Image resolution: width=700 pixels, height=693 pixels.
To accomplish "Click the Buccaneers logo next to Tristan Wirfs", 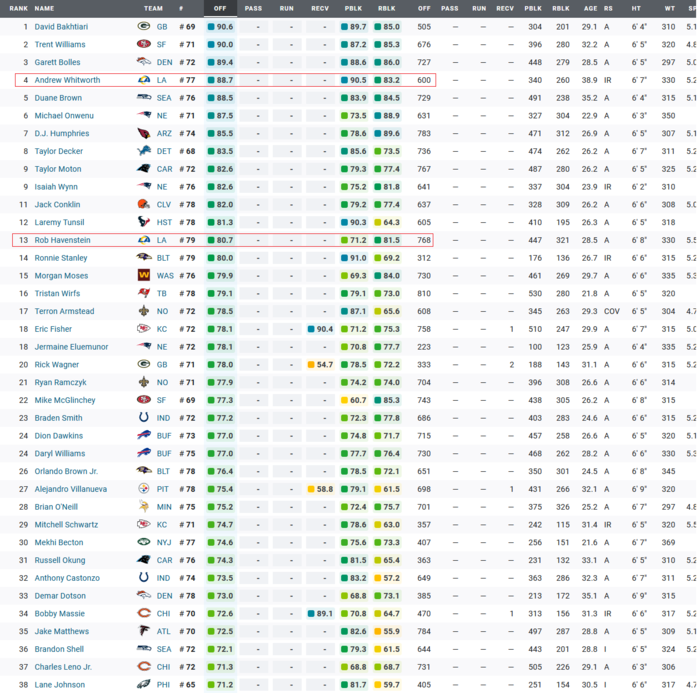I will coord(144,293).
